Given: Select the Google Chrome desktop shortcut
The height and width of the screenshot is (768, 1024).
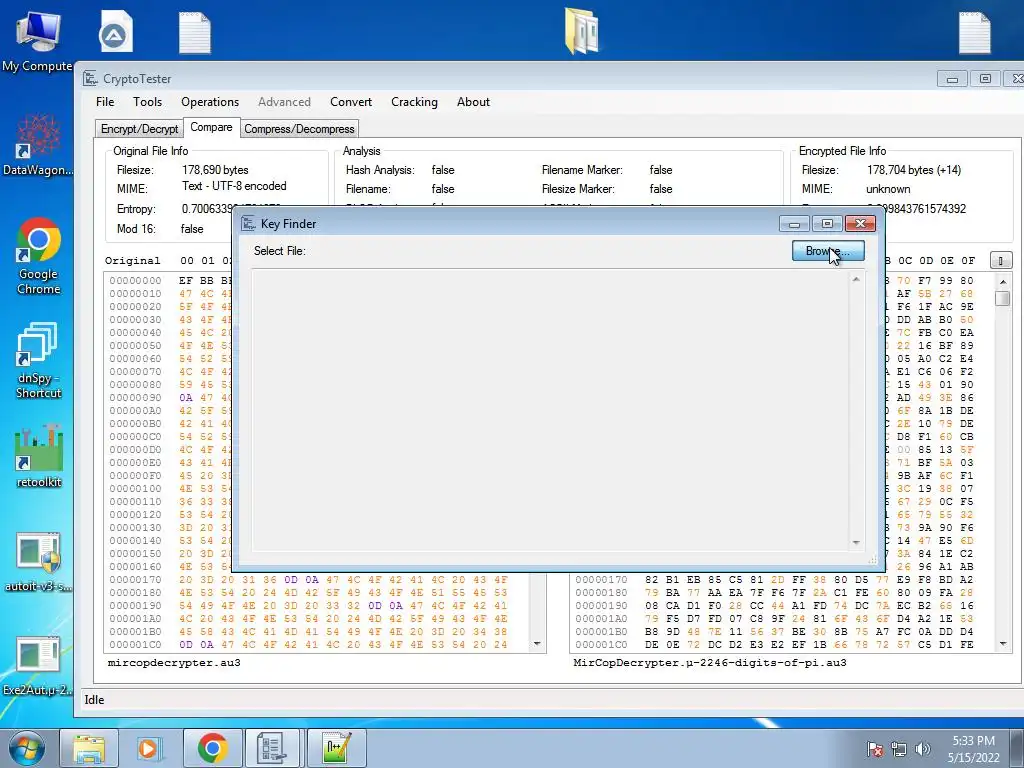Looking at the screenshot, I should (x=38, y=256).
